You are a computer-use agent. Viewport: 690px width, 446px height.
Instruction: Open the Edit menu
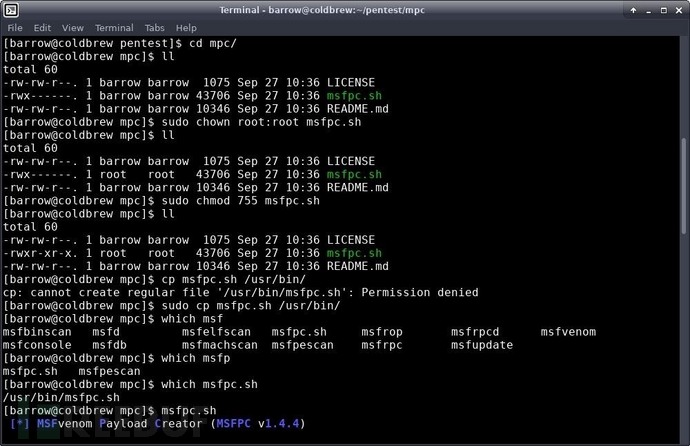42,28
